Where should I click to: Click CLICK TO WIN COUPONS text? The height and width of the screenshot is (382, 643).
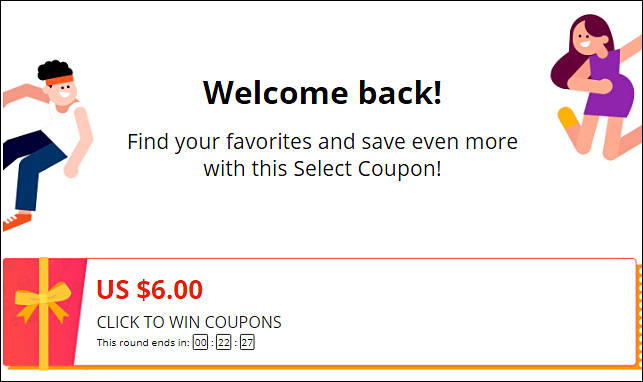[x=189, y=322]
